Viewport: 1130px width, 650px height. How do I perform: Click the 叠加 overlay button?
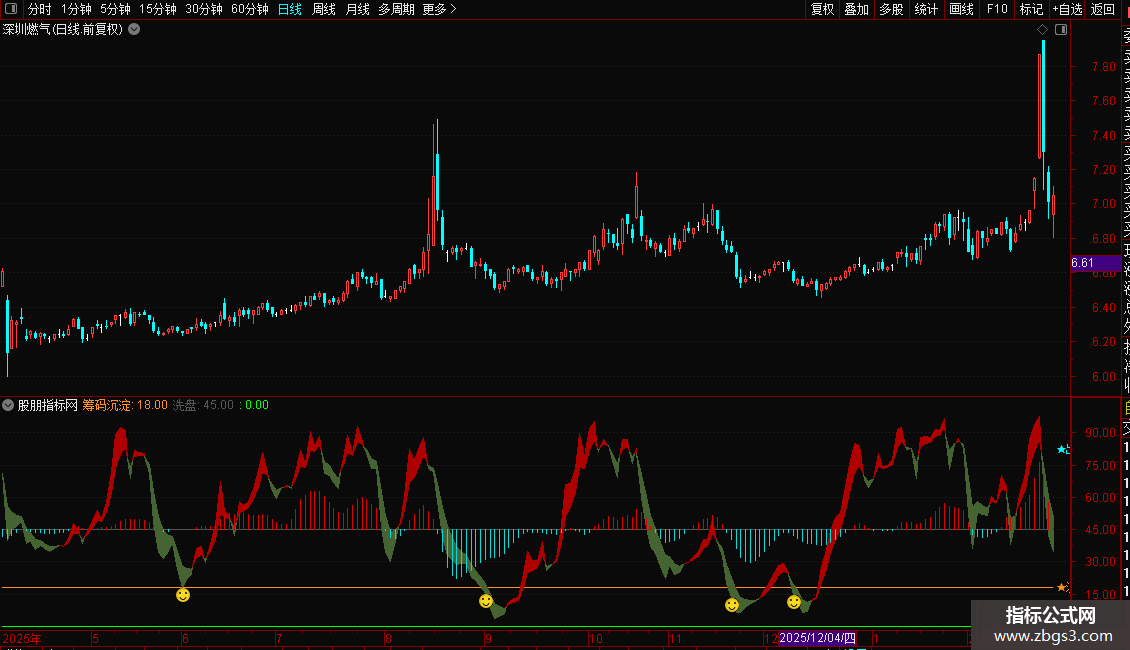tap(857, 9)
